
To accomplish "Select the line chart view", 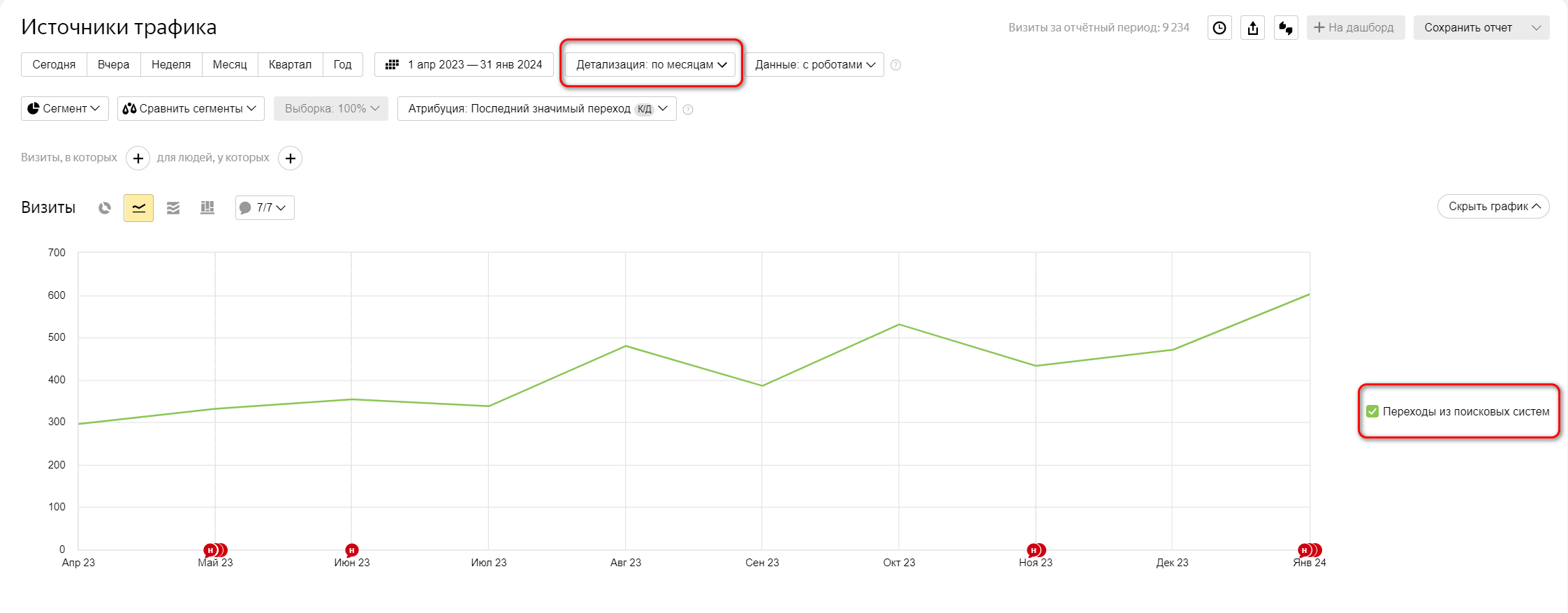I will [138, 208].
